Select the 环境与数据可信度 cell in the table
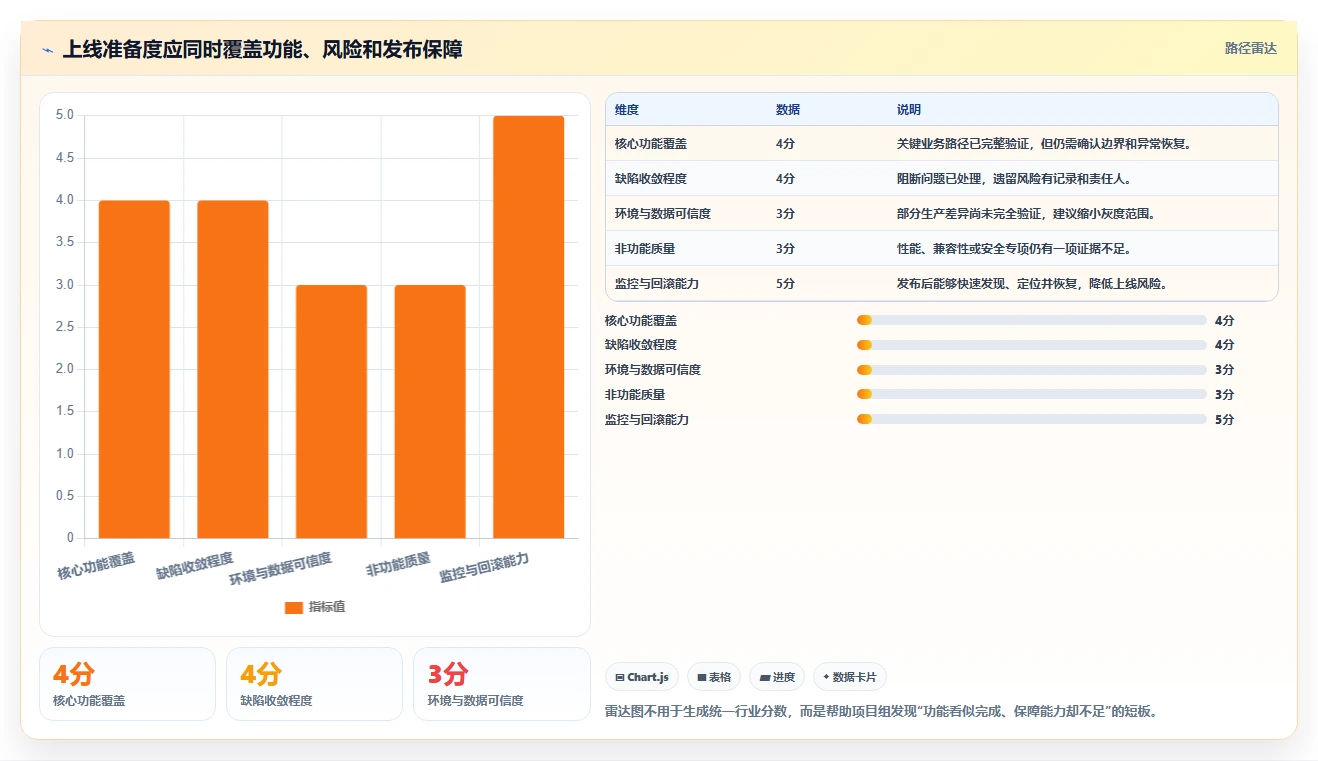The height and width of the screenshot is (761, 1318). [663, 214]
